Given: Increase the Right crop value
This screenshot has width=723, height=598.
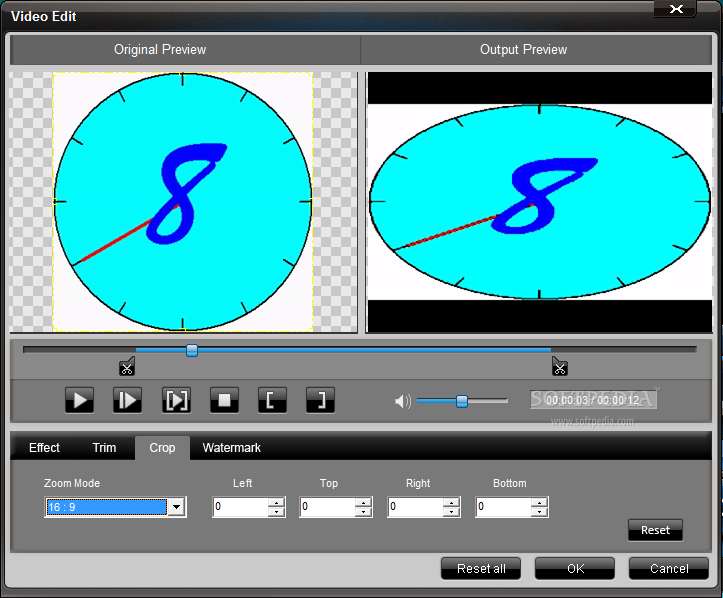Looking at the screenshot, I should [x=451, y=503].
